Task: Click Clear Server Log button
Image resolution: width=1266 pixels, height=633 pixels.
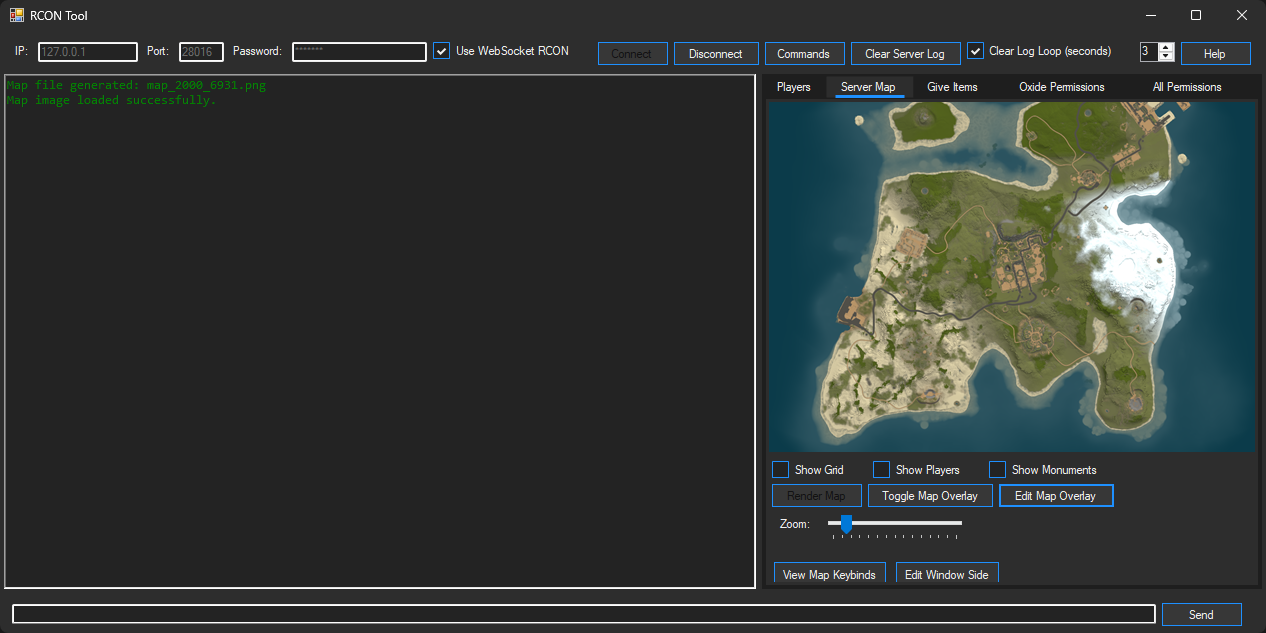Action: point(905,54)
